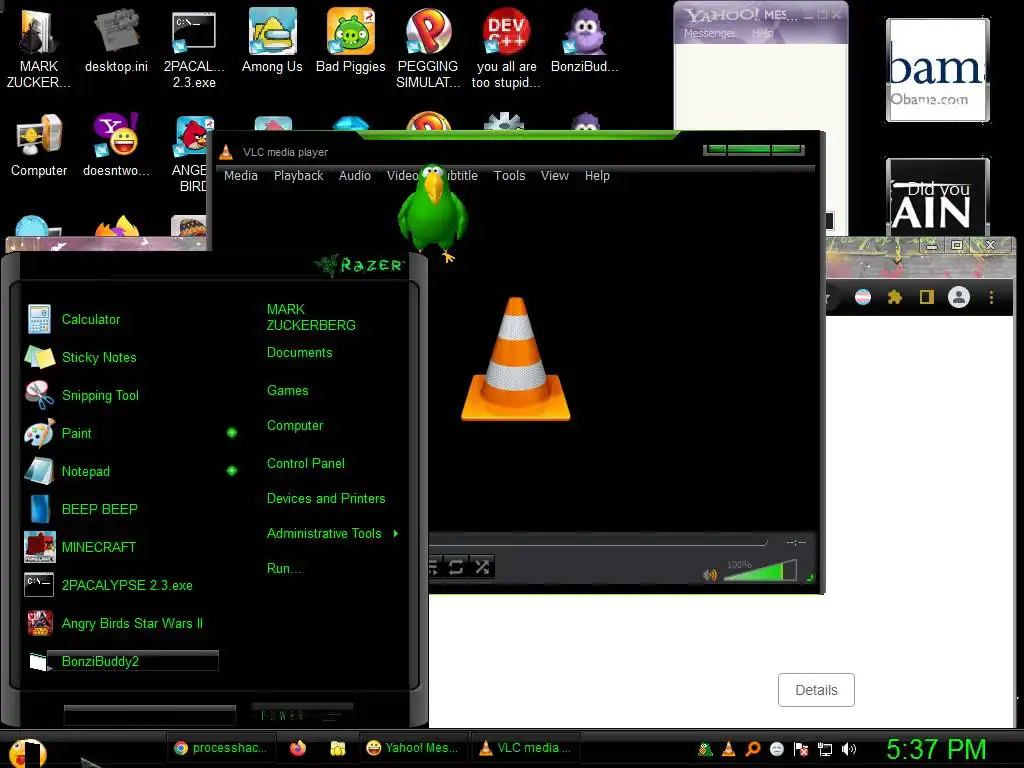Open the Chrome extensions puzzle icon
The image size is (1024, 768).
pyautogui.click(x=895, y=298)
